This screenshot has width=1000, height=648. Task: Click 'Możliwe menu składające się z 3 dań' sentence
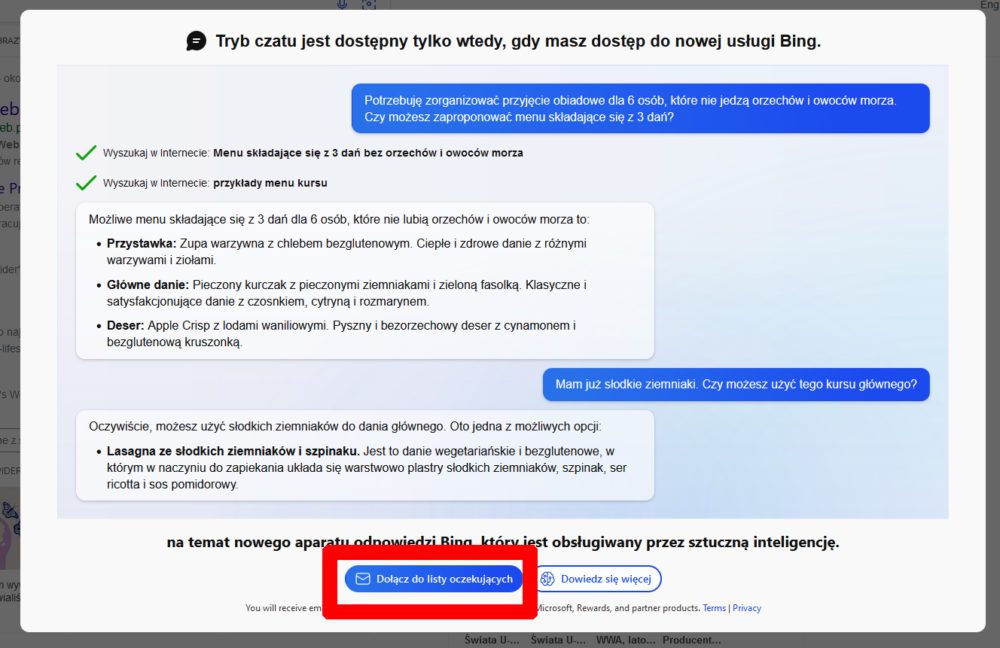pyautogui.click(x=339, y=219)
